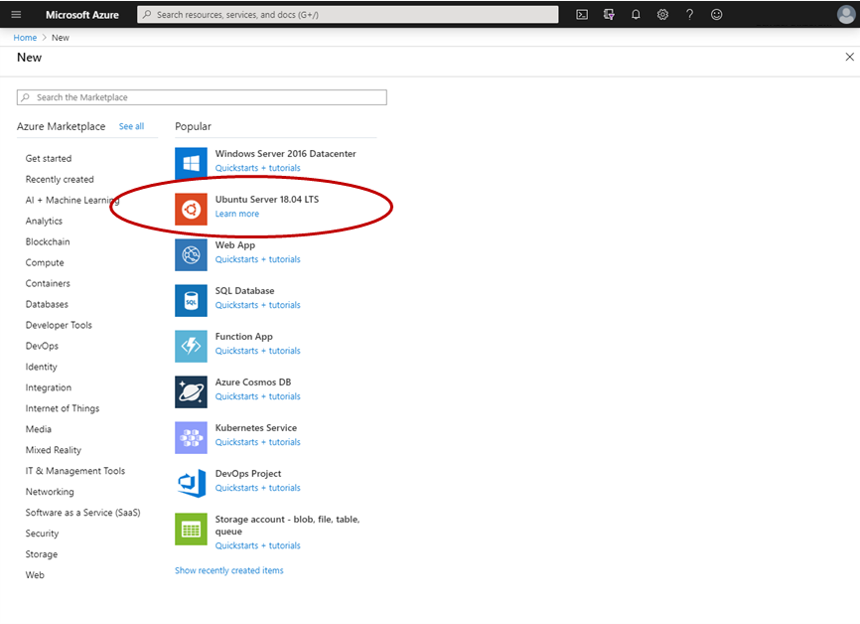Open Blockchain category
This screenshot has width=860, height=624.
[x=48, y=242]
